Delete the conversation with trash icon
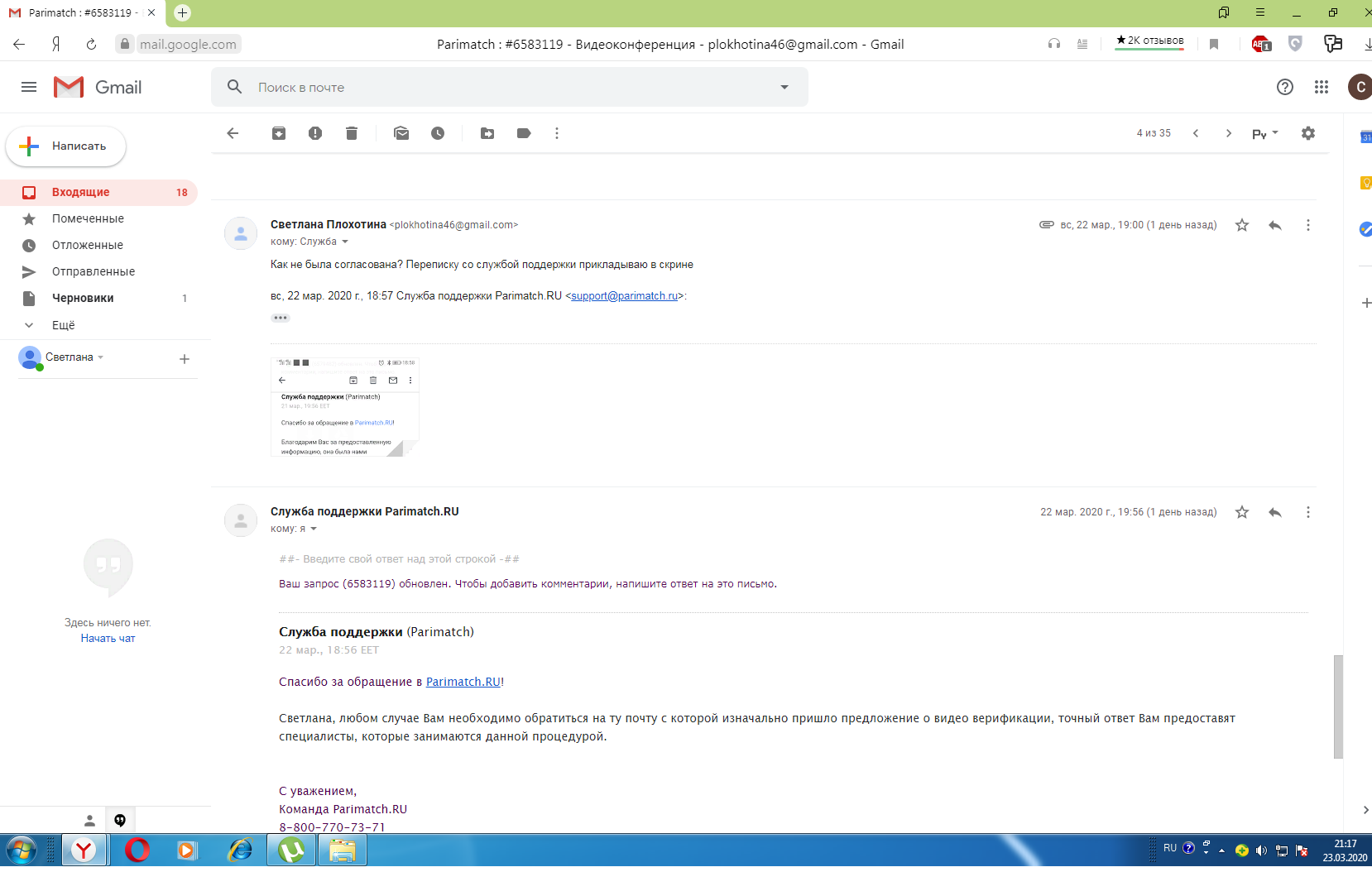This screenshot has width=1372, height=872. (x=352, y=133)
